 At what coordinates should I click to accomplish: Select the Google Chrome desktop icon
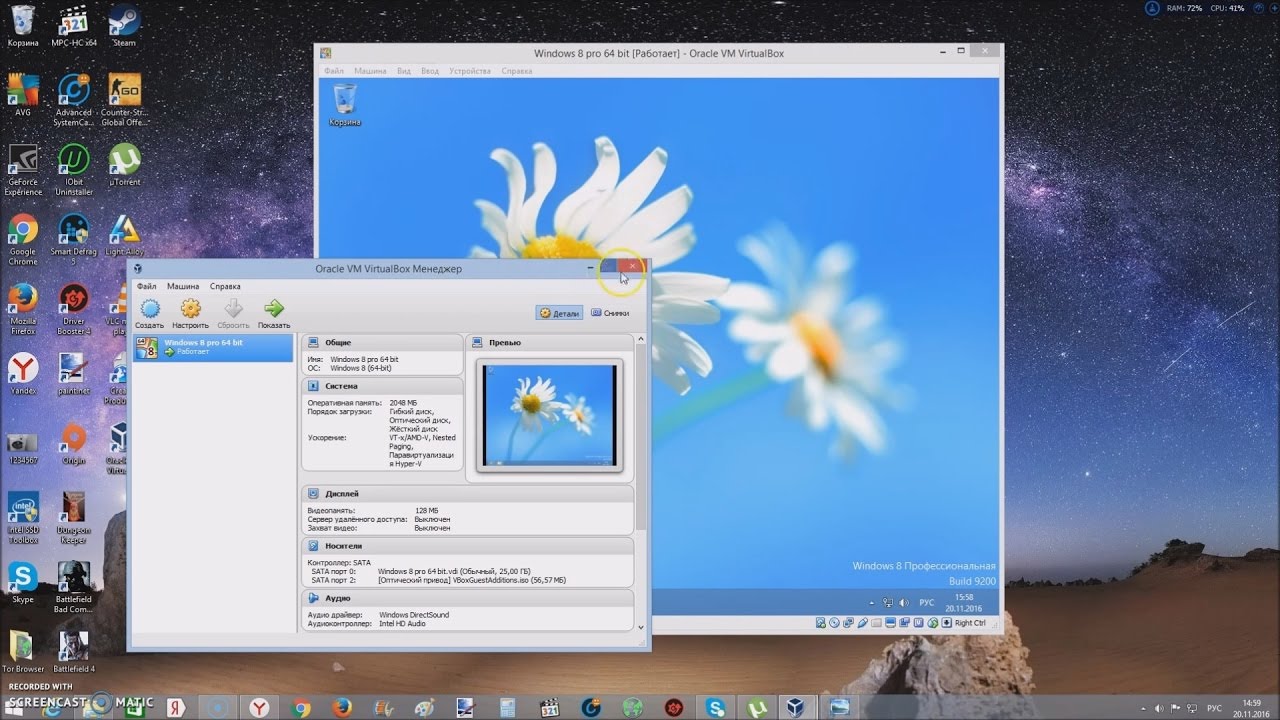coord(23,239)
